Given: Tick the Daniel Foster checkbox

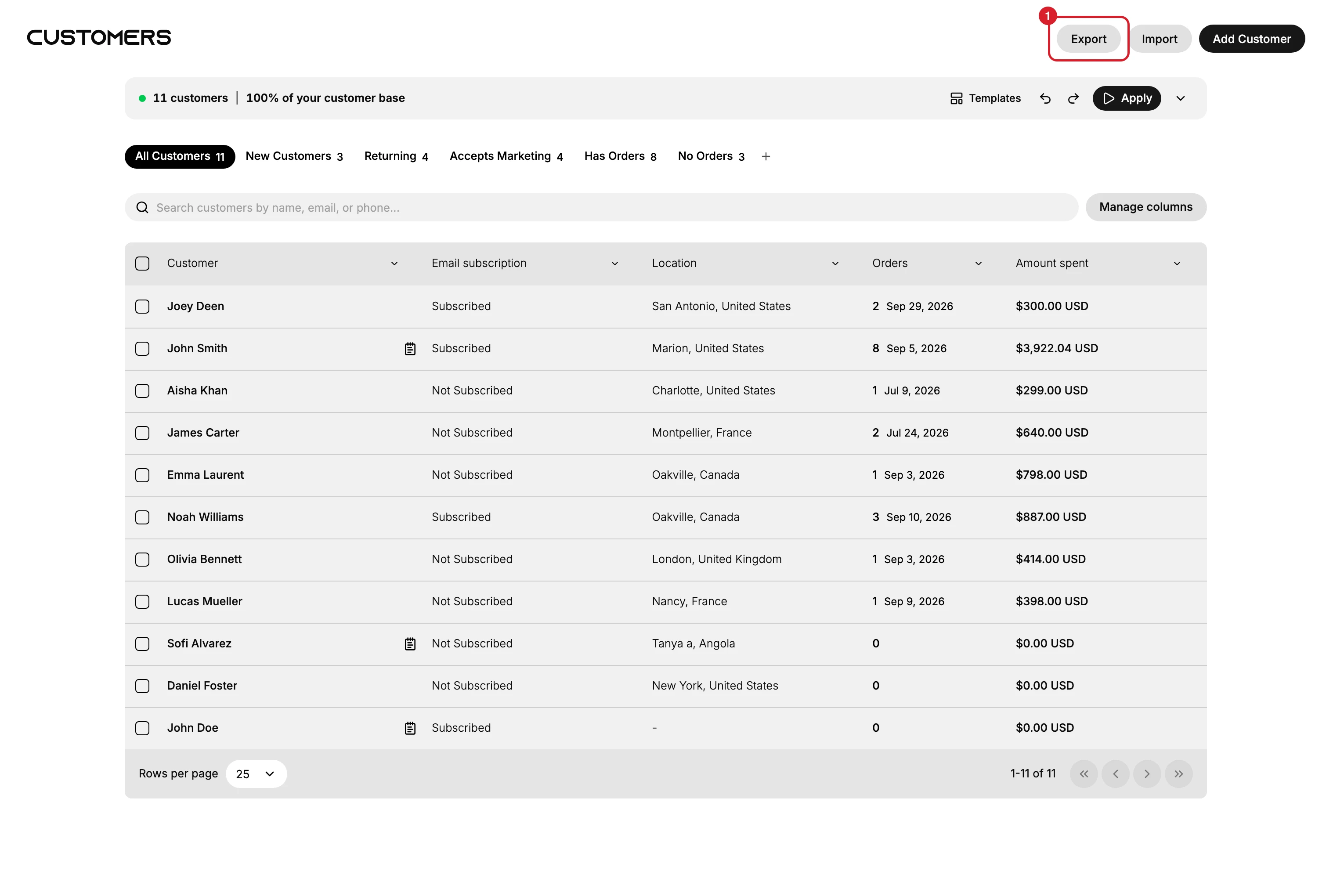Looking at the screenshot, I should point(142,686).
